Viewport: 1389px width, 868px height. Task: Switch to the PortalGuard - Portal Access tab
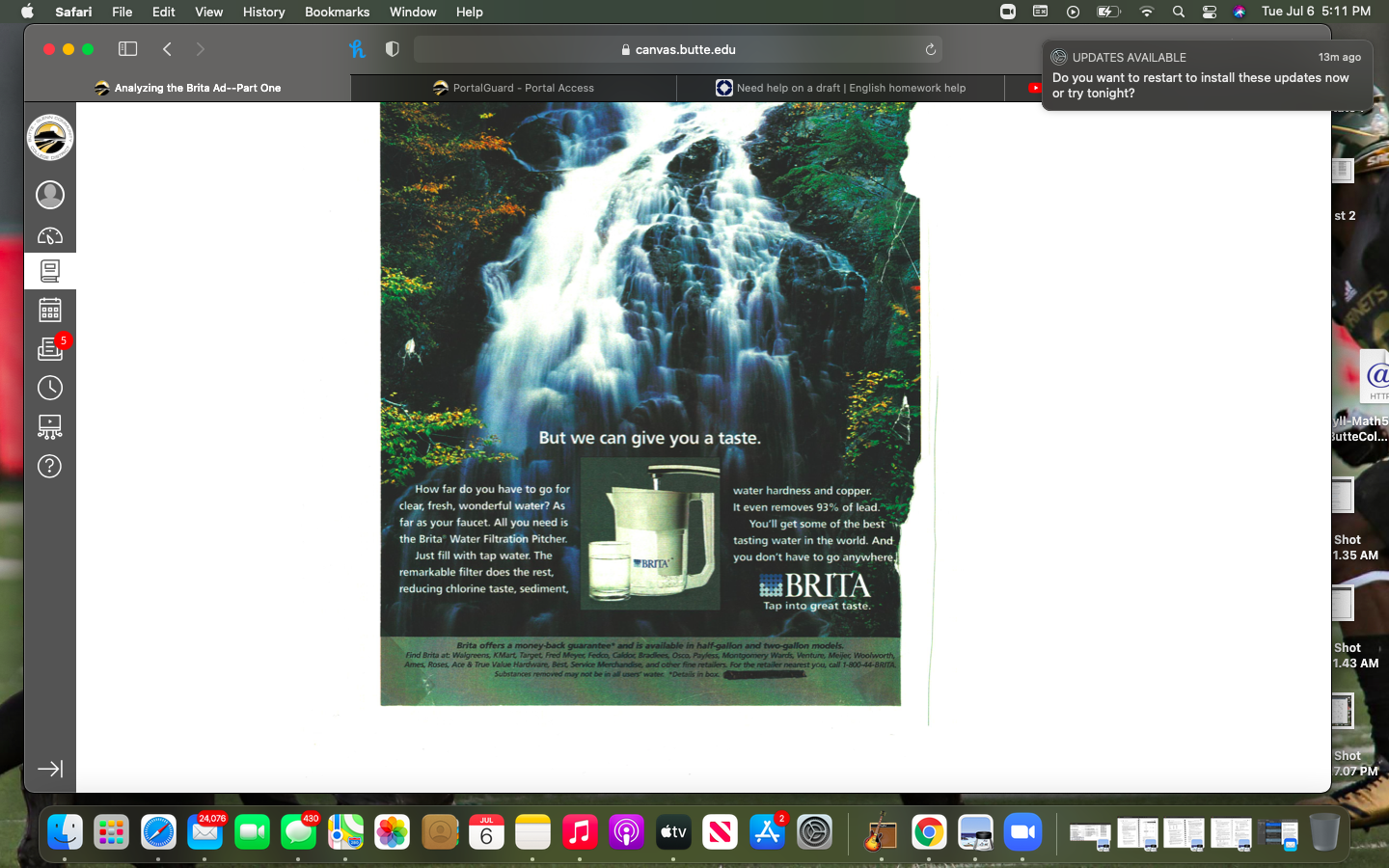coord(513,88)
